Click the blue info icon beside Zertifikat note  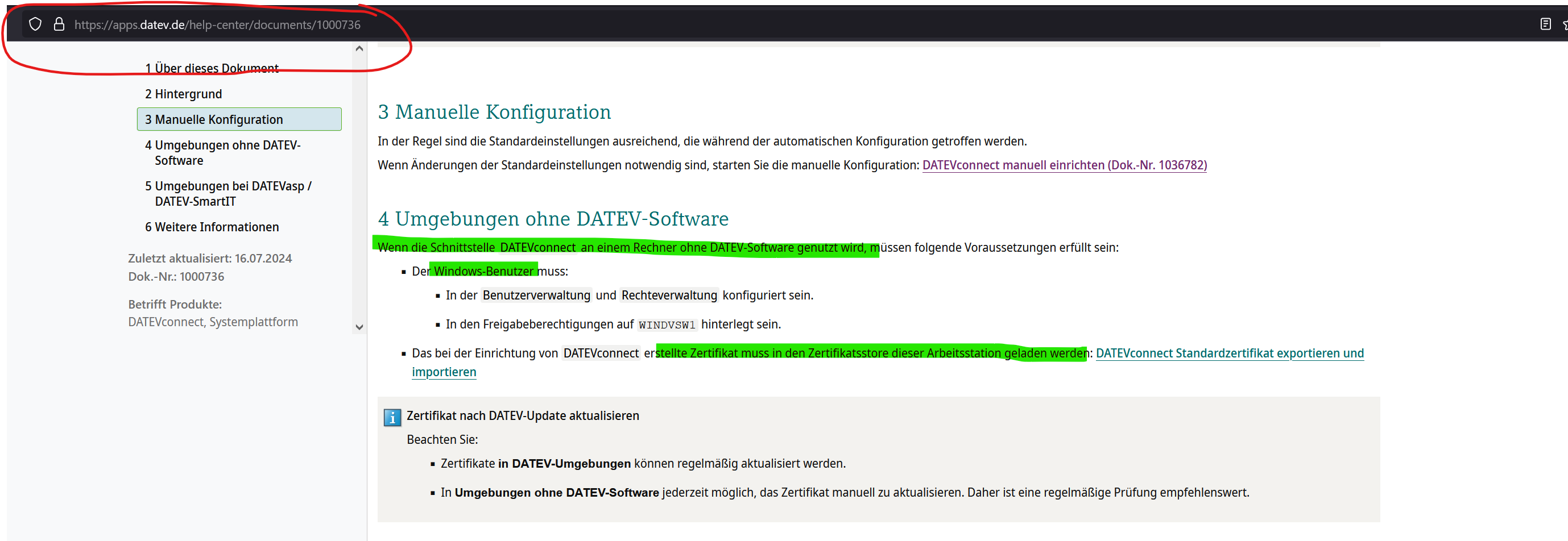pyautogui.click(x=392, y=417)
